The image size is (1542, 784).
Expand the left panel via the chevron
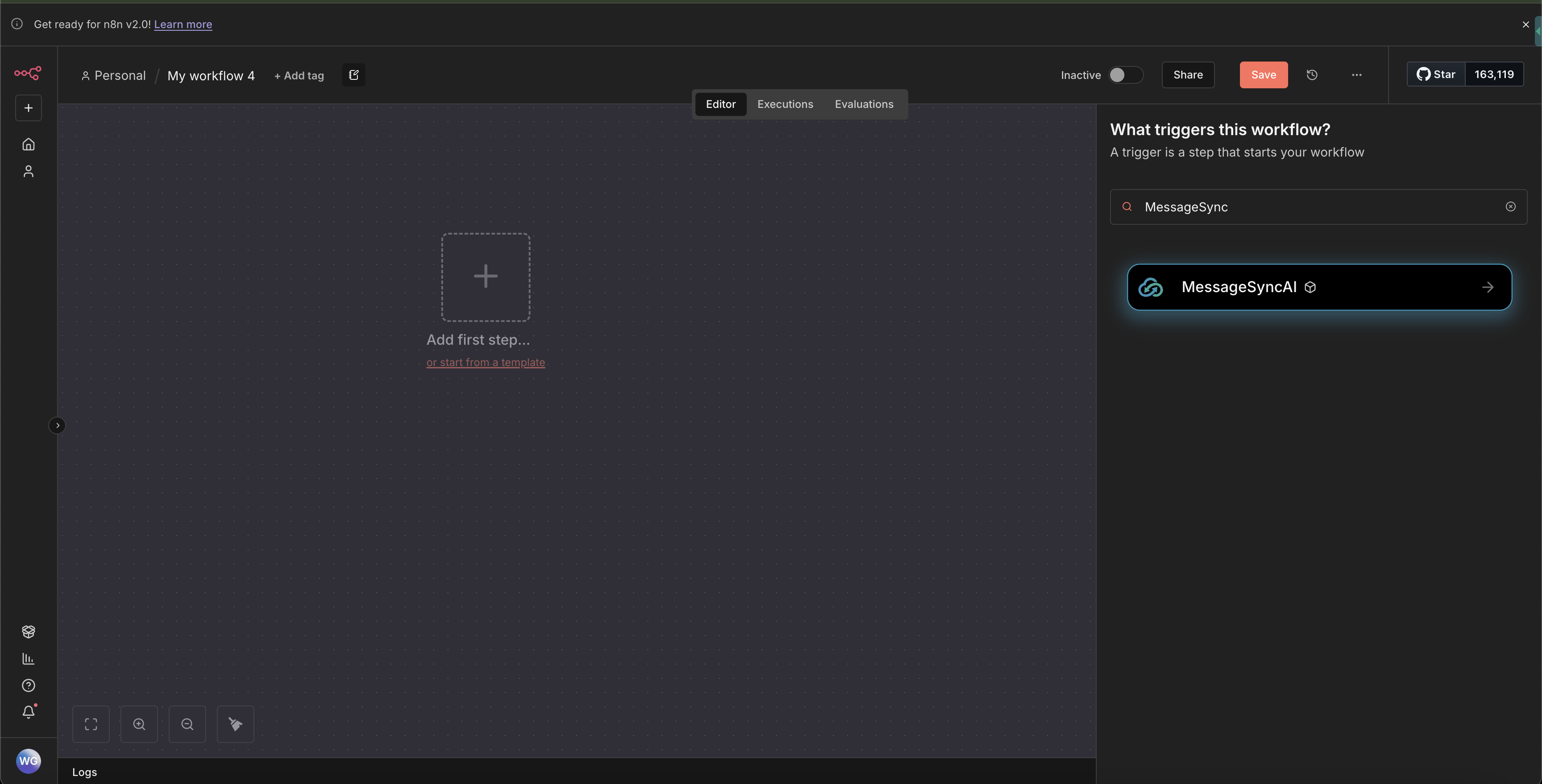(x=57, y=425)
